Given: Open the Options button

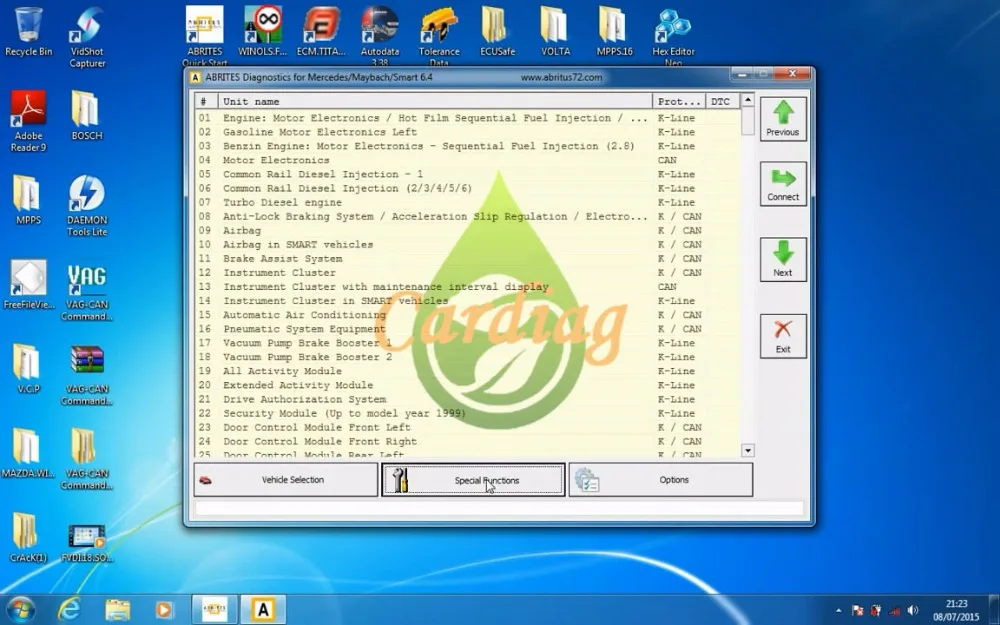Looking at the screenshot, I should click(x=661, y=480).
